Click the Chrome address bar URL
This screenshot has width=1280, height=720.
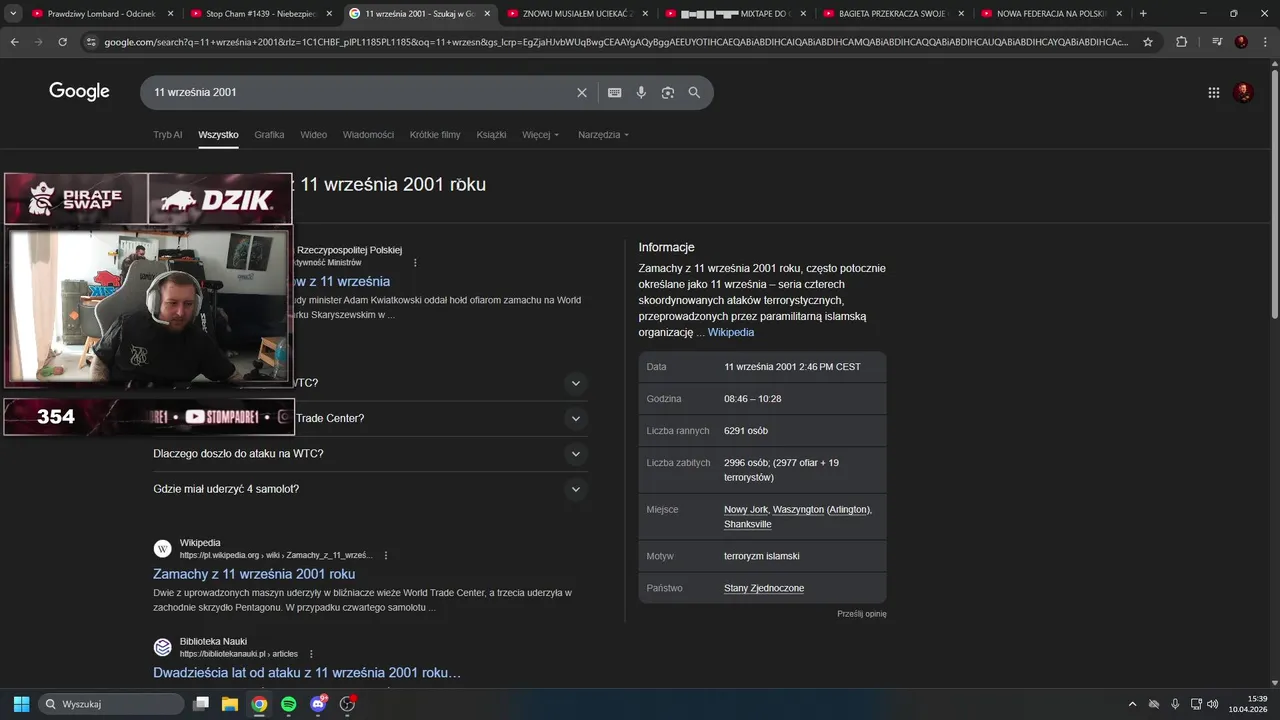(615, 42)
